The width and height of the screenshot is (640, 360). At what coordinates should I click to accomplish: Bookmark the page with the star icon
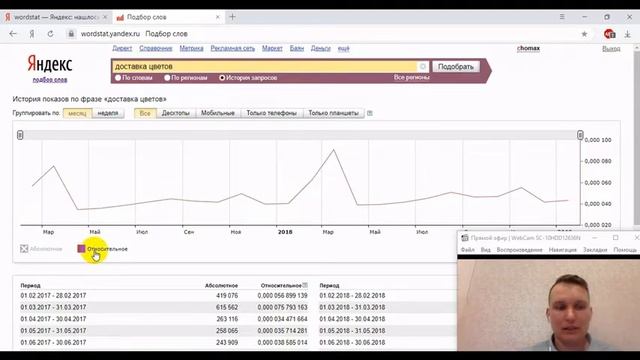tap(584, 34)
